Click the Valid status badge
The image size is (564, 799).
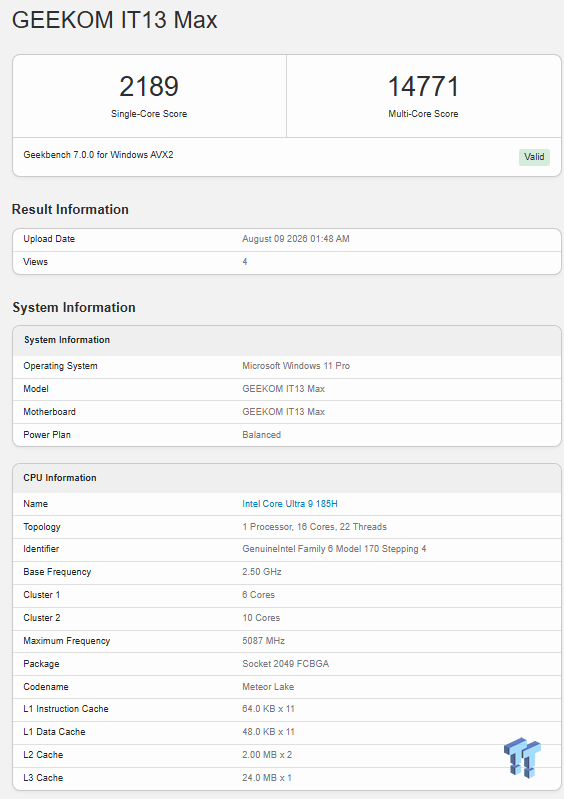click(x=534, y=157)
